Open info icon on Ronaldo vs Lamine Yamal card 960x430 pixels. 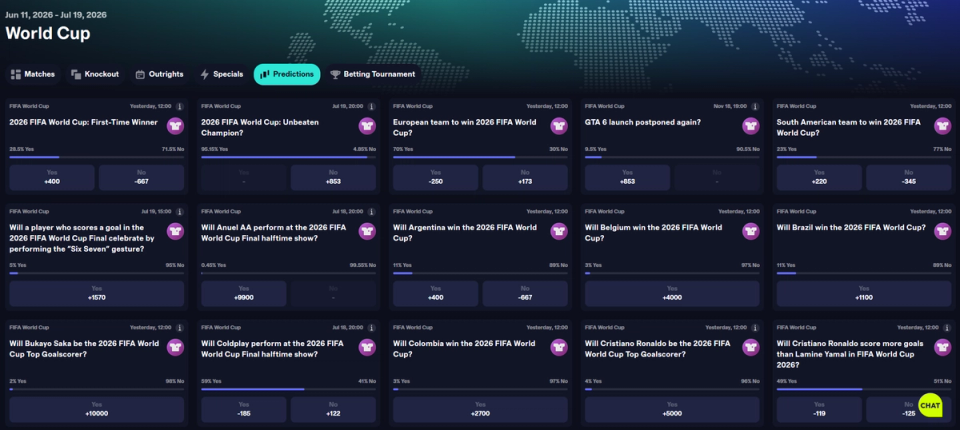pos(948,328)
